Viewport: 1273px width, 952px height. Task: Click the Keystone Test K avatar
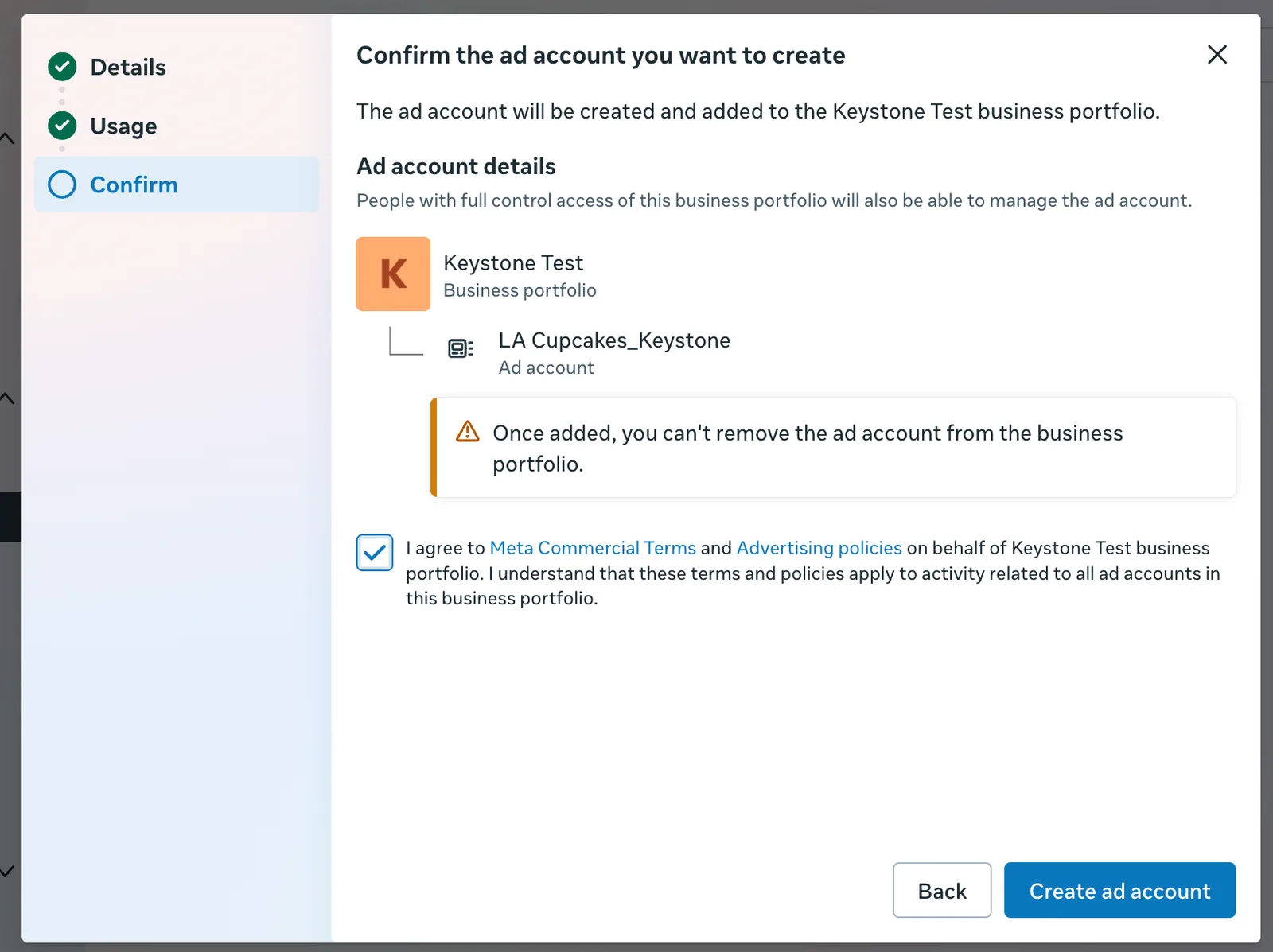(393, 274)
